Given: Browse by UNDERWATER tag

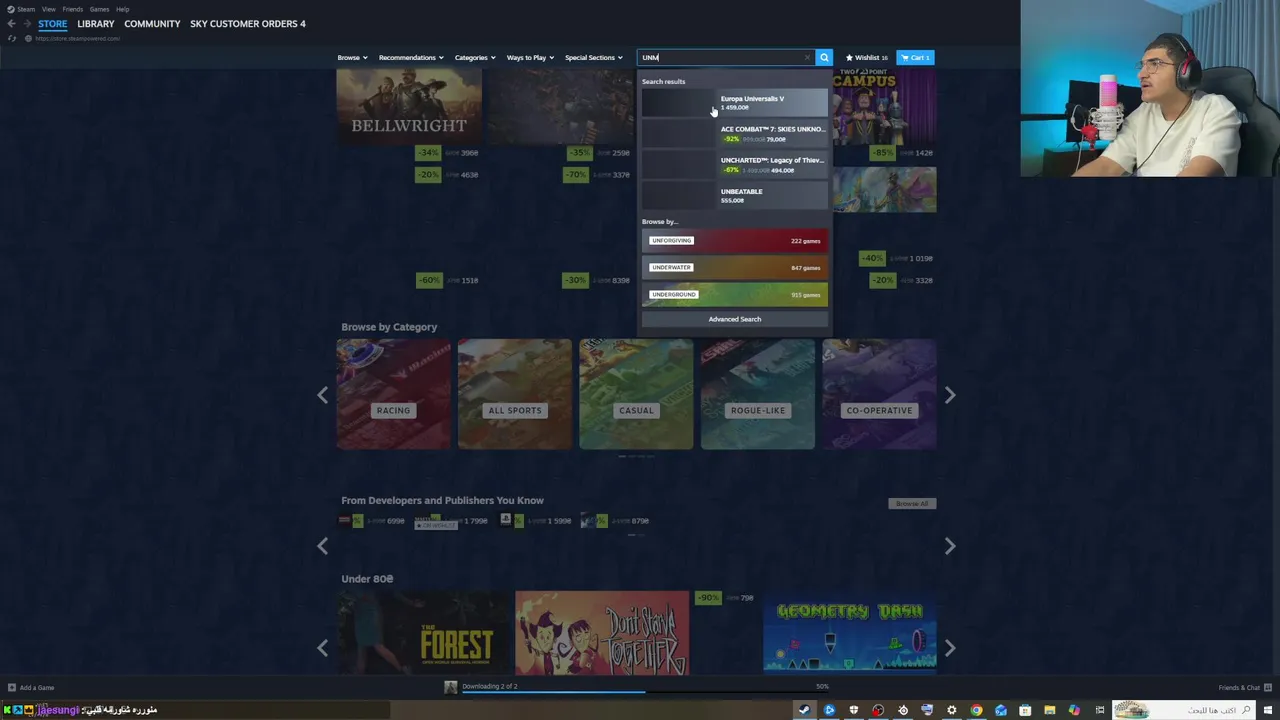Looking at the screenshot, I should pyautogui.click(x=735, y=267).
